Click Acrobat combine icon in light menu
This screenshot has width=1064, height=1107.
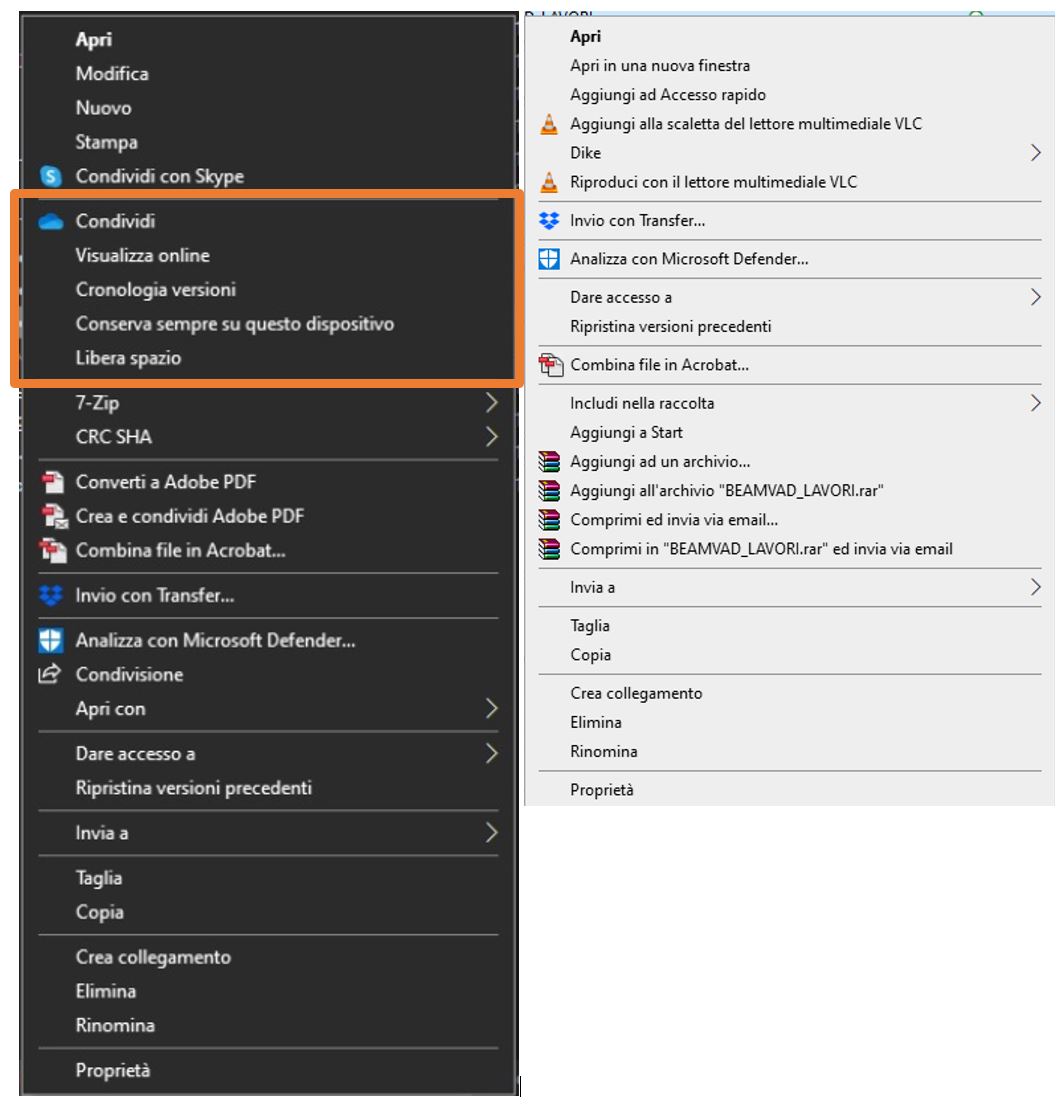point(550,365)
